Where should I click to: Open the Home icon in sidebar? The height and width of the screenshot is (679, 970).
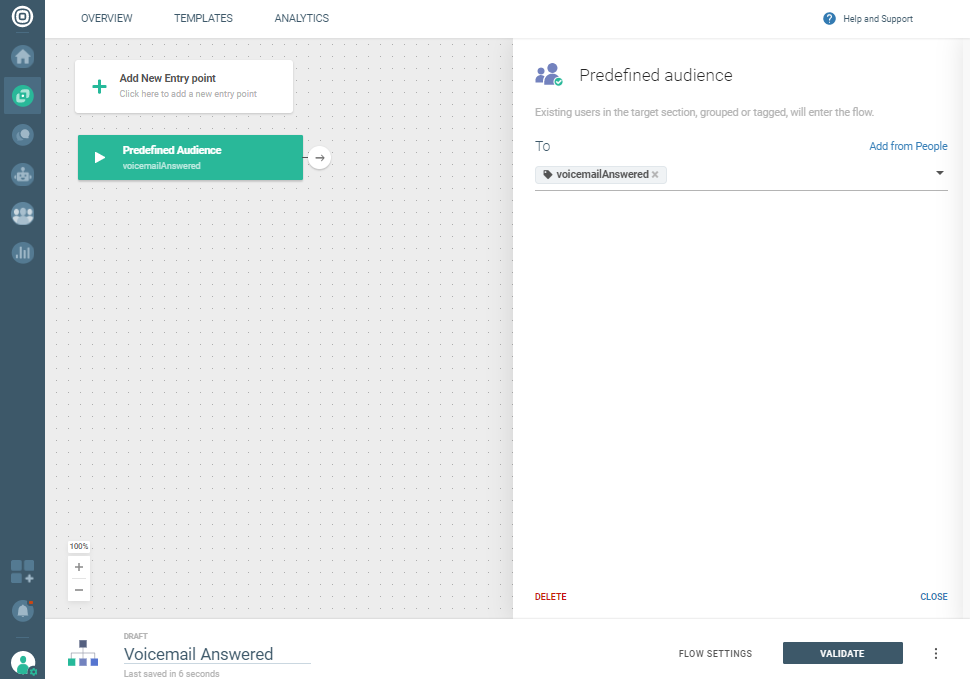(x=22, y=56)
